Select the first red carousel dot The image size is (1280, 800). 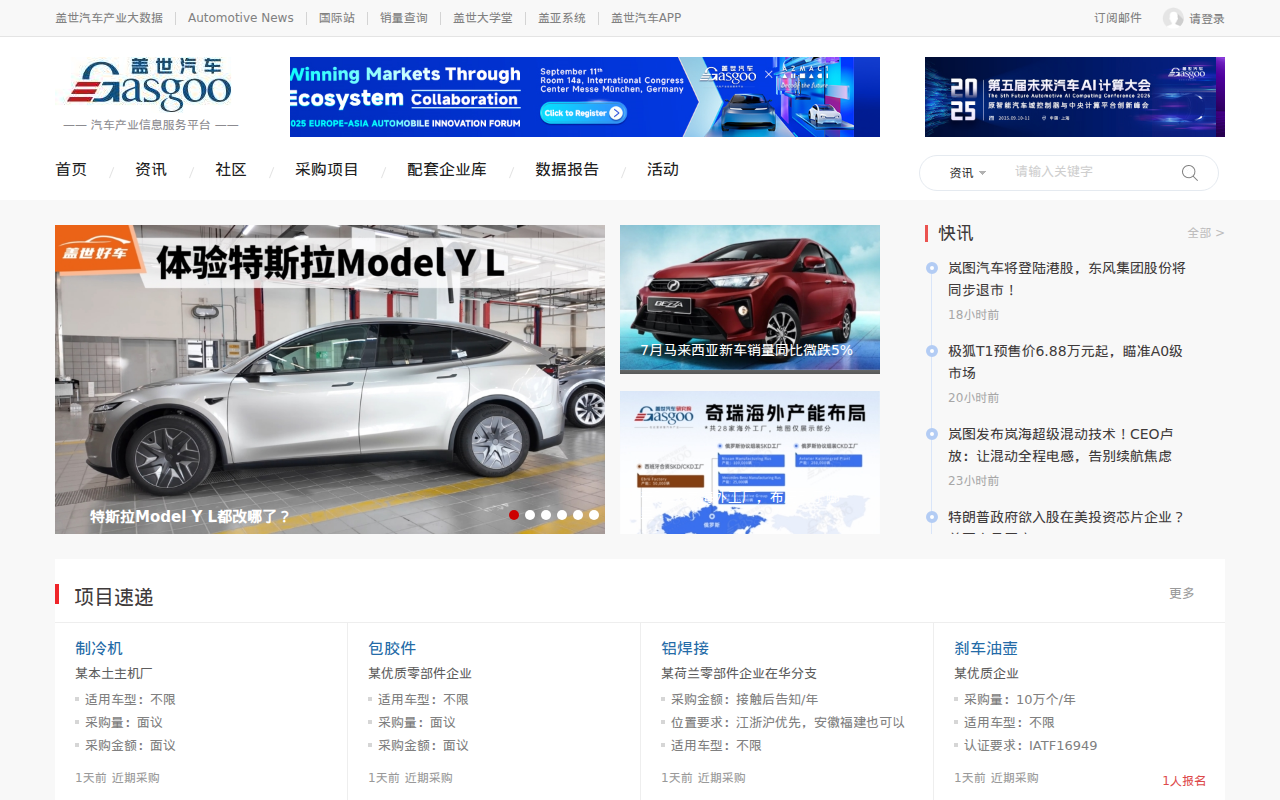pos(514,515)
